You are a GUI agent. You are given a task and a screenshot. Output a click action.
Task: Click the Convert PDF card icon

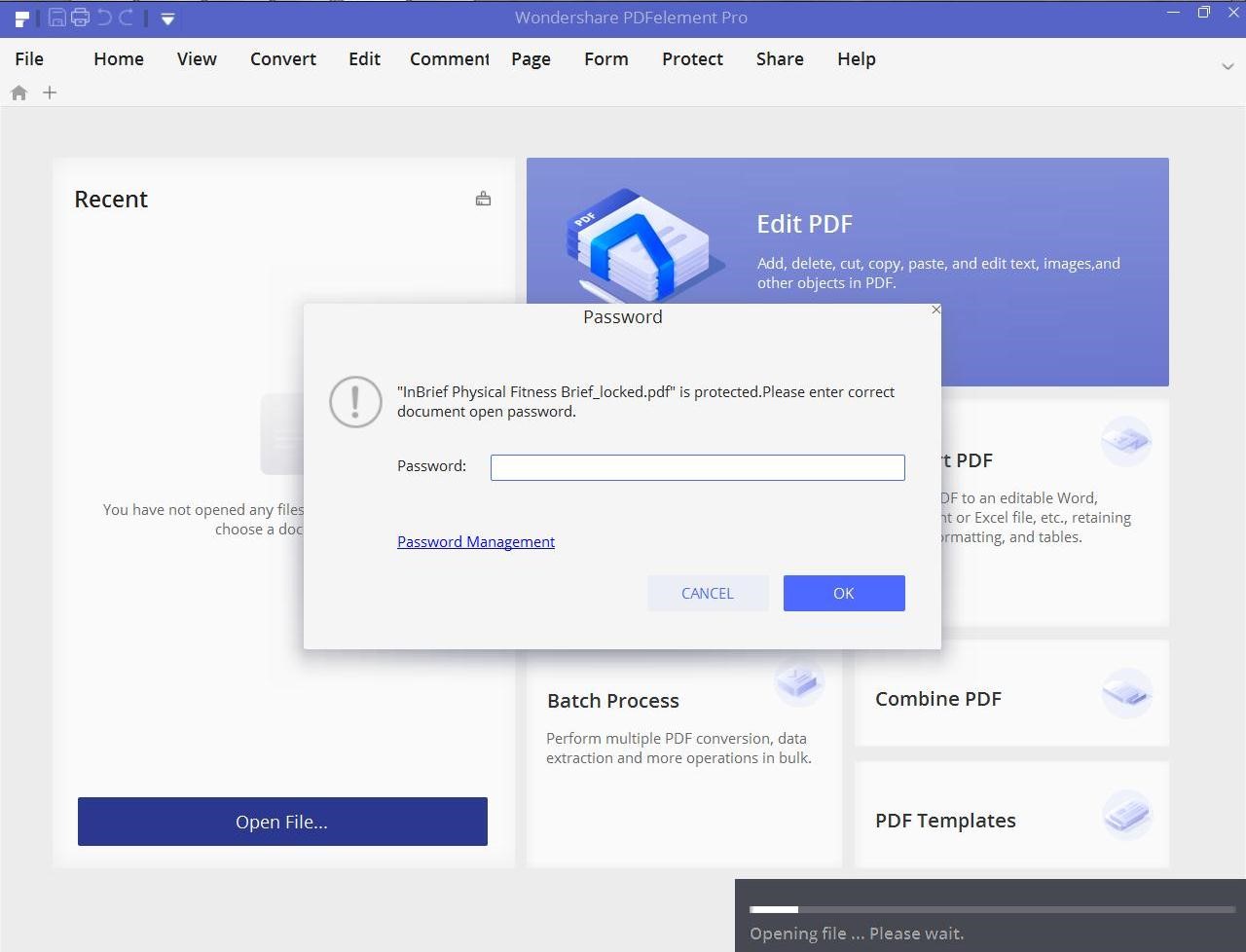pos(1126,441)
